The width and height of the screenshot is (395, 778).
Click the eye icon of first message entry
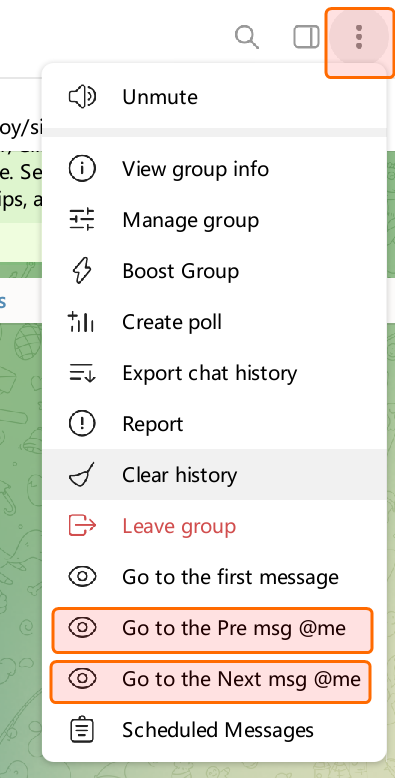(82, 577)
